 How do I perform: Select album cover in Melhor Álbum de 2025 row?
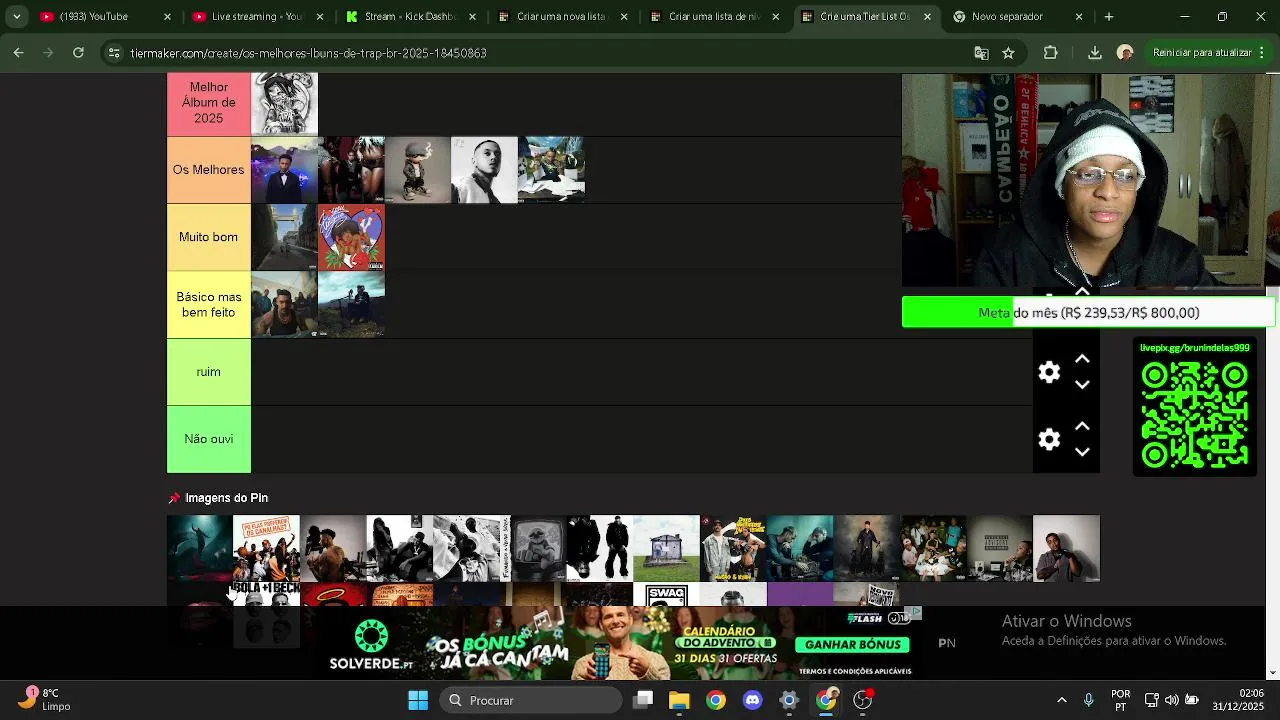pos(284,103)
